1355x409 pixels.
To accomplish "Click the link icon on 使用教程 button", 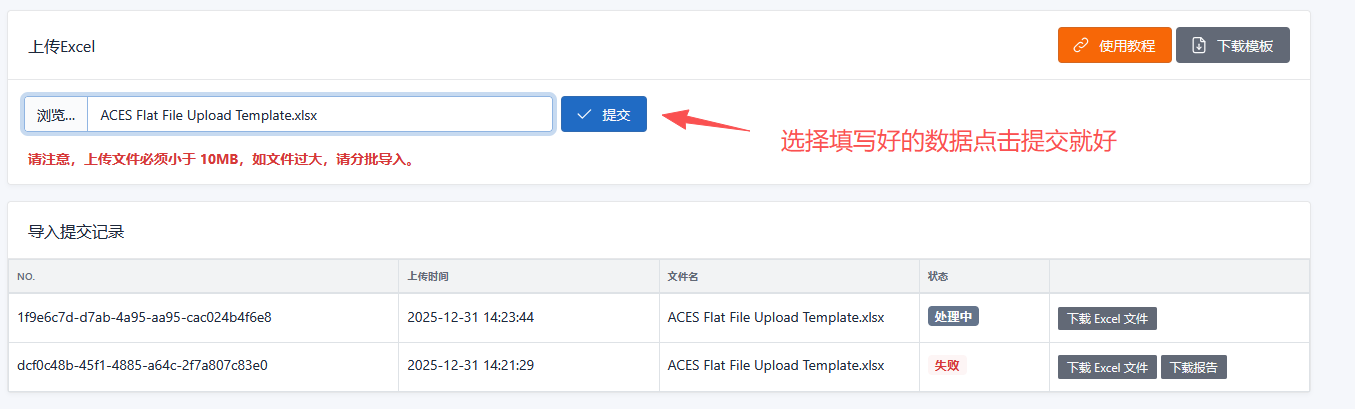I will [1080, 45].
